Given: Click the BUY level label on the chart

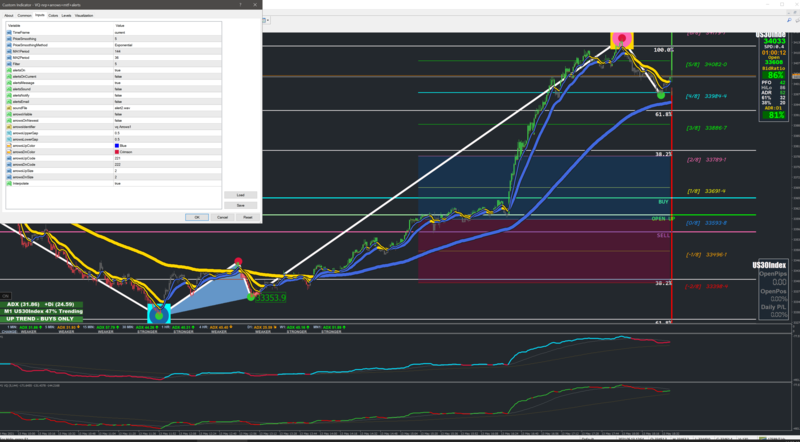Looking at the screenshot, I should coord(663,202).
